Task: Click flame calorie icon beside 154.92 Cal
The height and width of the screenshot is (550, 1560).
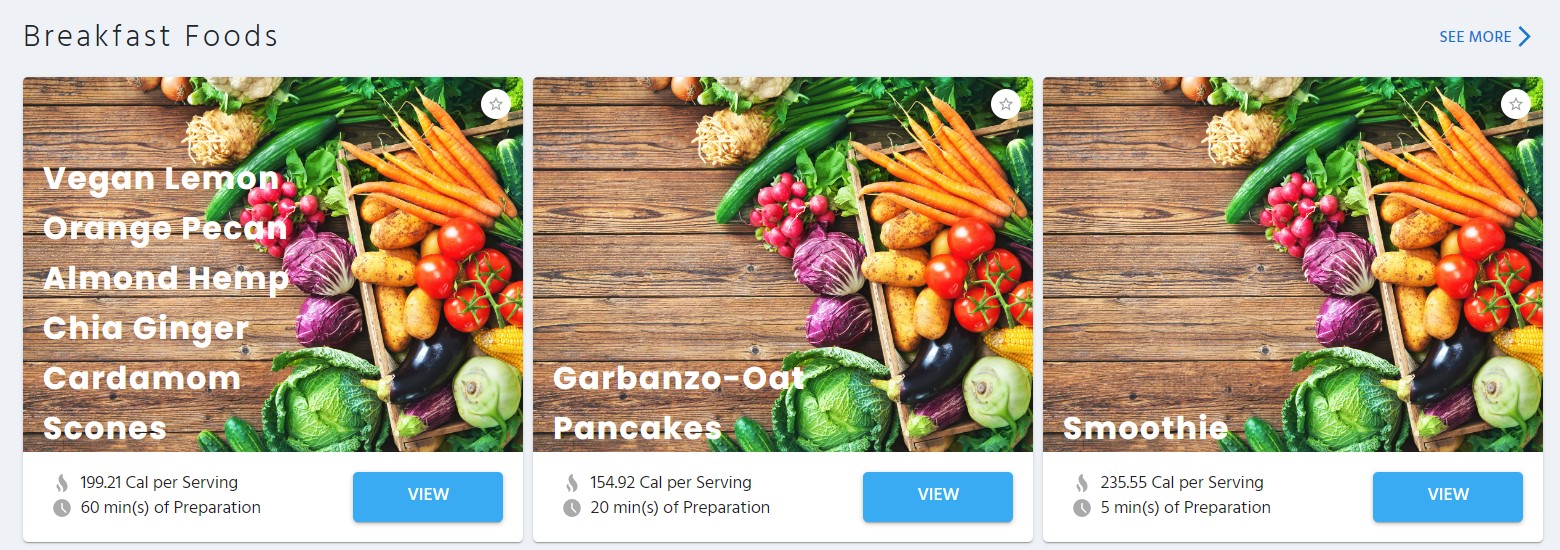Action: tap(572, 483)
